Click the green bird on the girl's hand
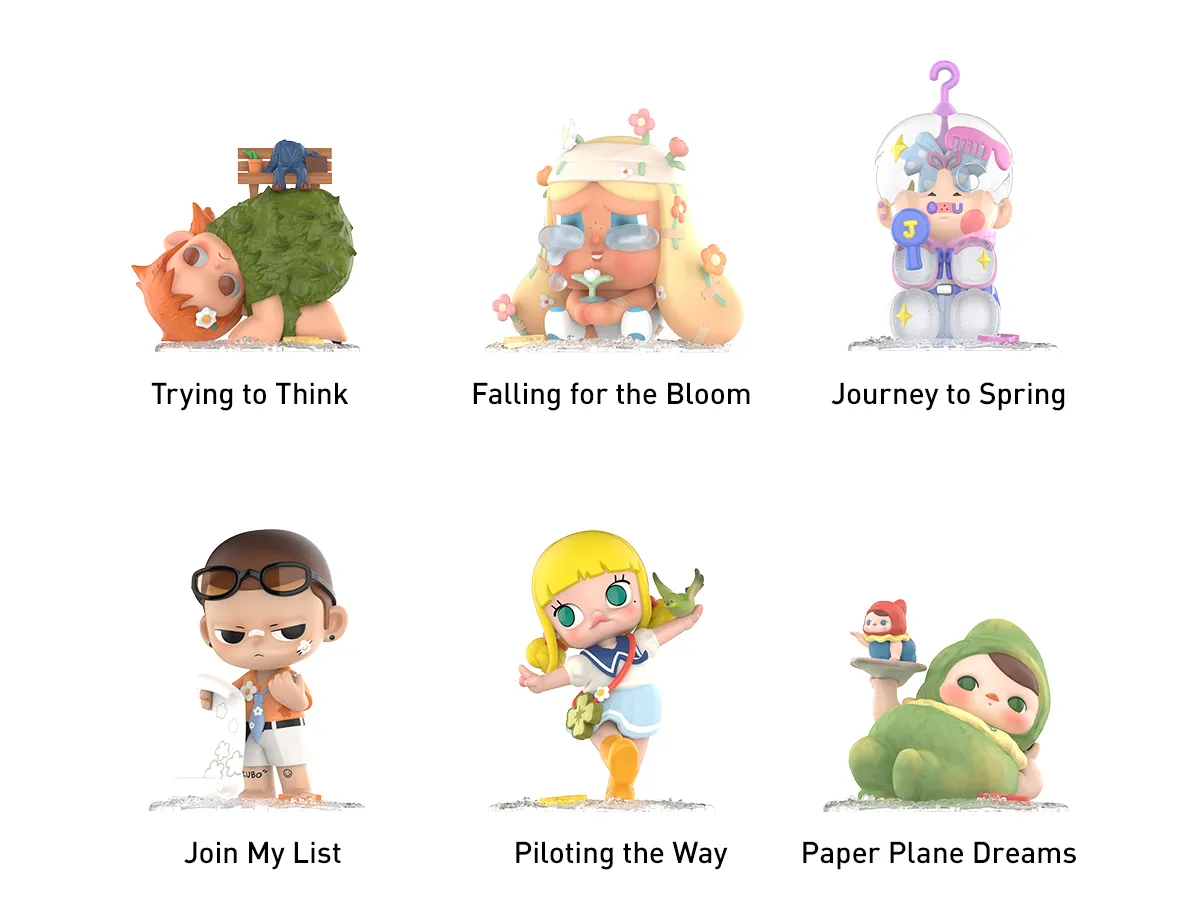1200x908 pixels. (x=679, y=590)
